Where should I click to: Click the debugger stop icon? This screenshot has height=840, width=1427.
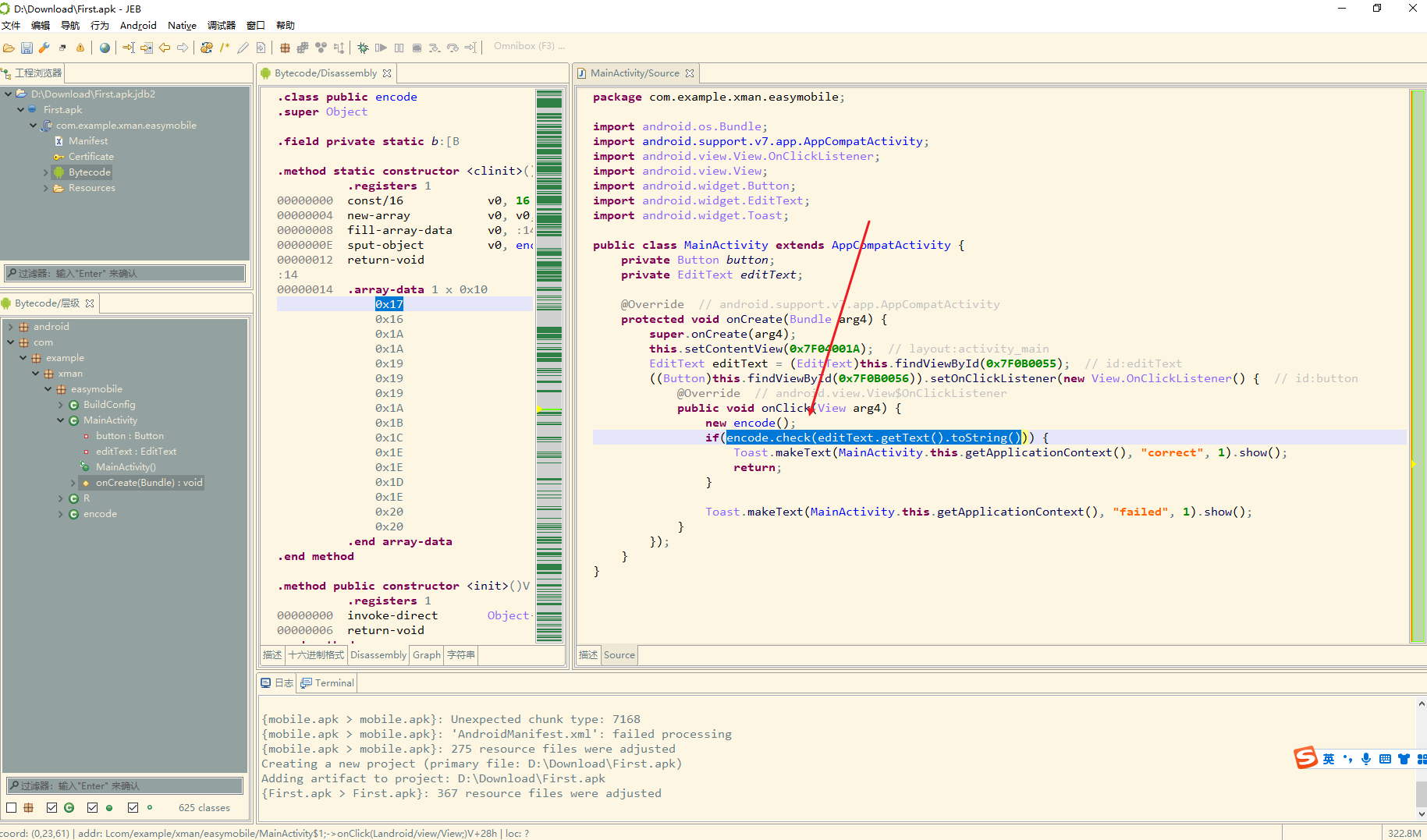click(x=417, y=48)
